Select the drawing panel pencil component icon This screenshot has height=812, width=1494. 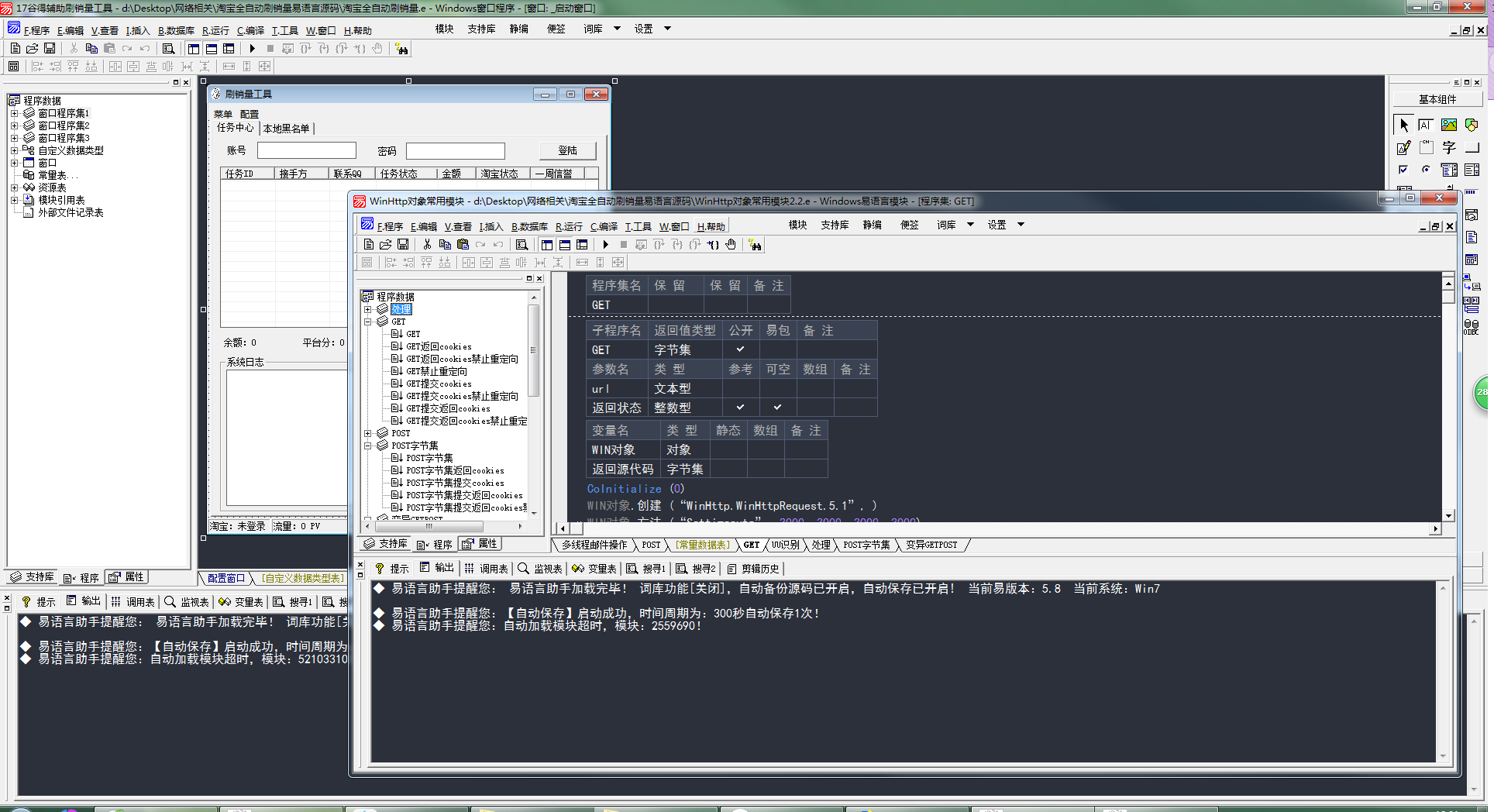coord(1403,147)
